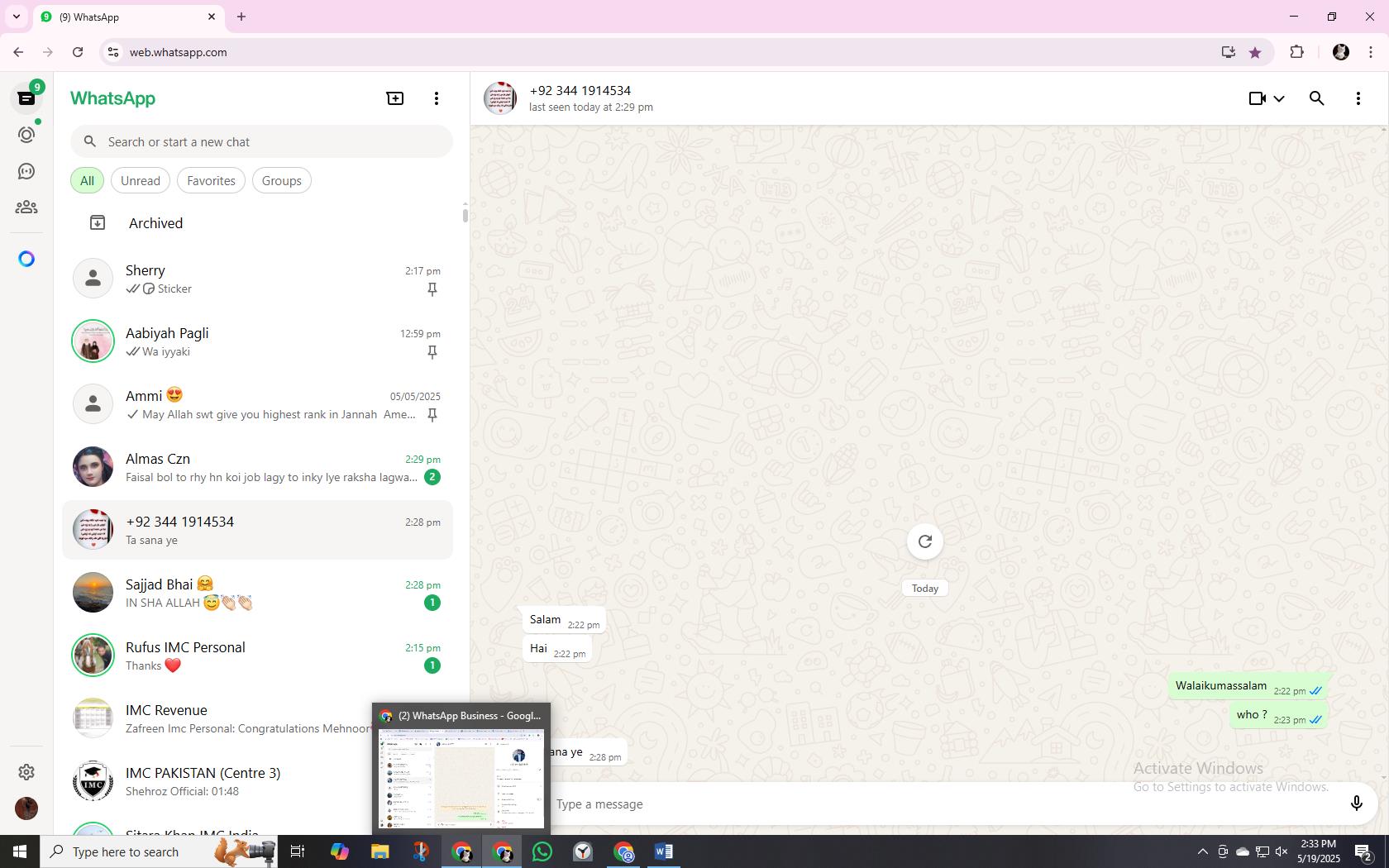The width and height of the screenshot is (1389, 868).
Task: Click the microphone voice message icon
Action: point(1357,804)
